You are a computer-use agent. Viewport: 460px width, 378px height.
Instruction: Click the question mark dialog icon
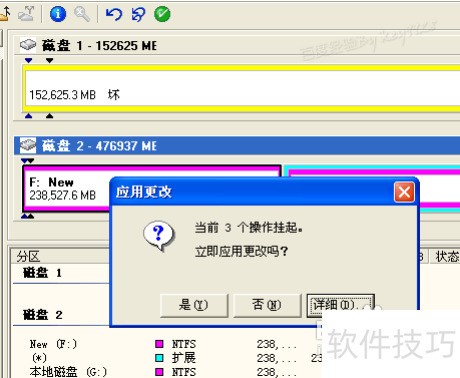[x=159, y=236]
